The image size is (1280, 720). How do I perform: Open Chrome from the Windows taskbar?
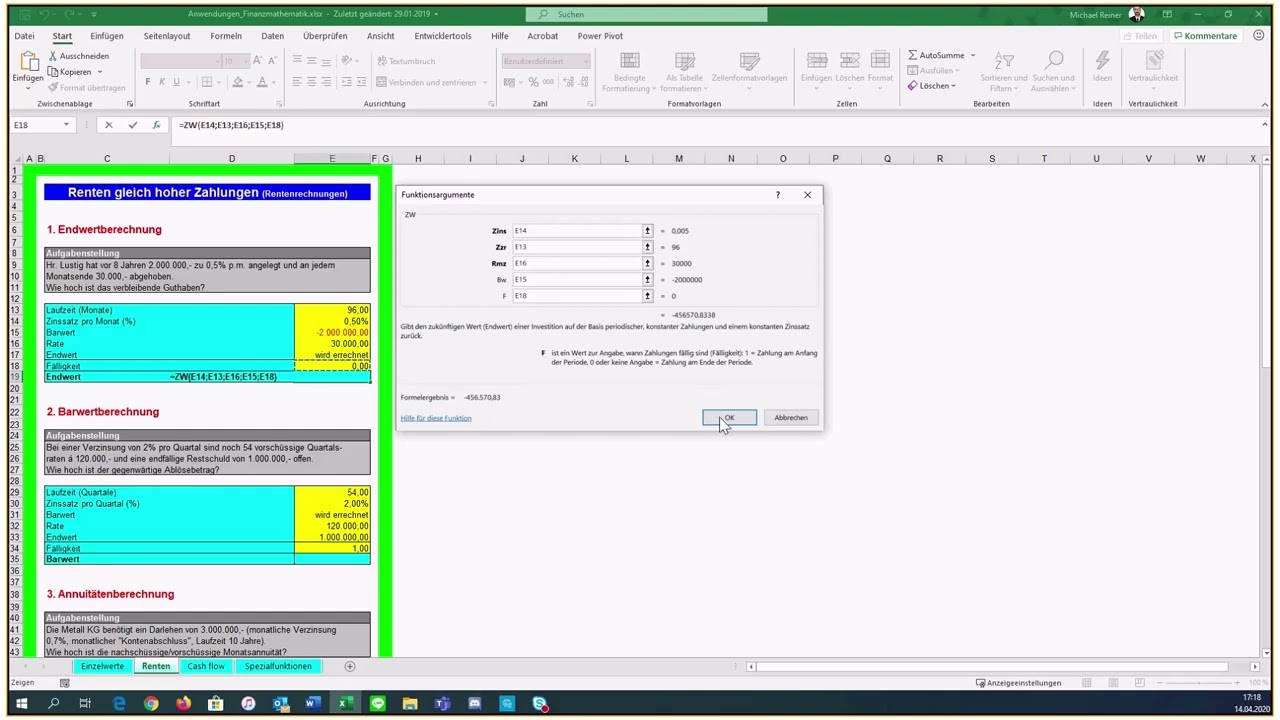point(151,704)
